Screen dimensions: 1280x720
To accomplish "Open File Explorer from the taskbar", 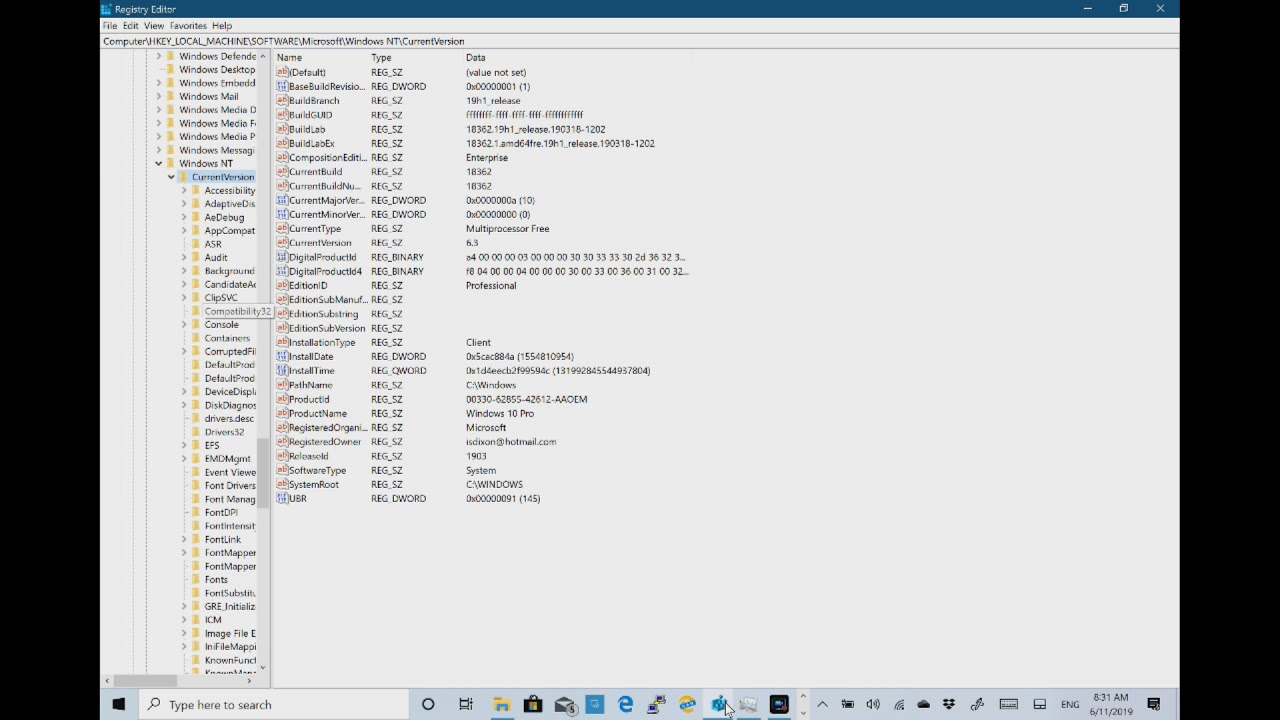I will [502, 705].
